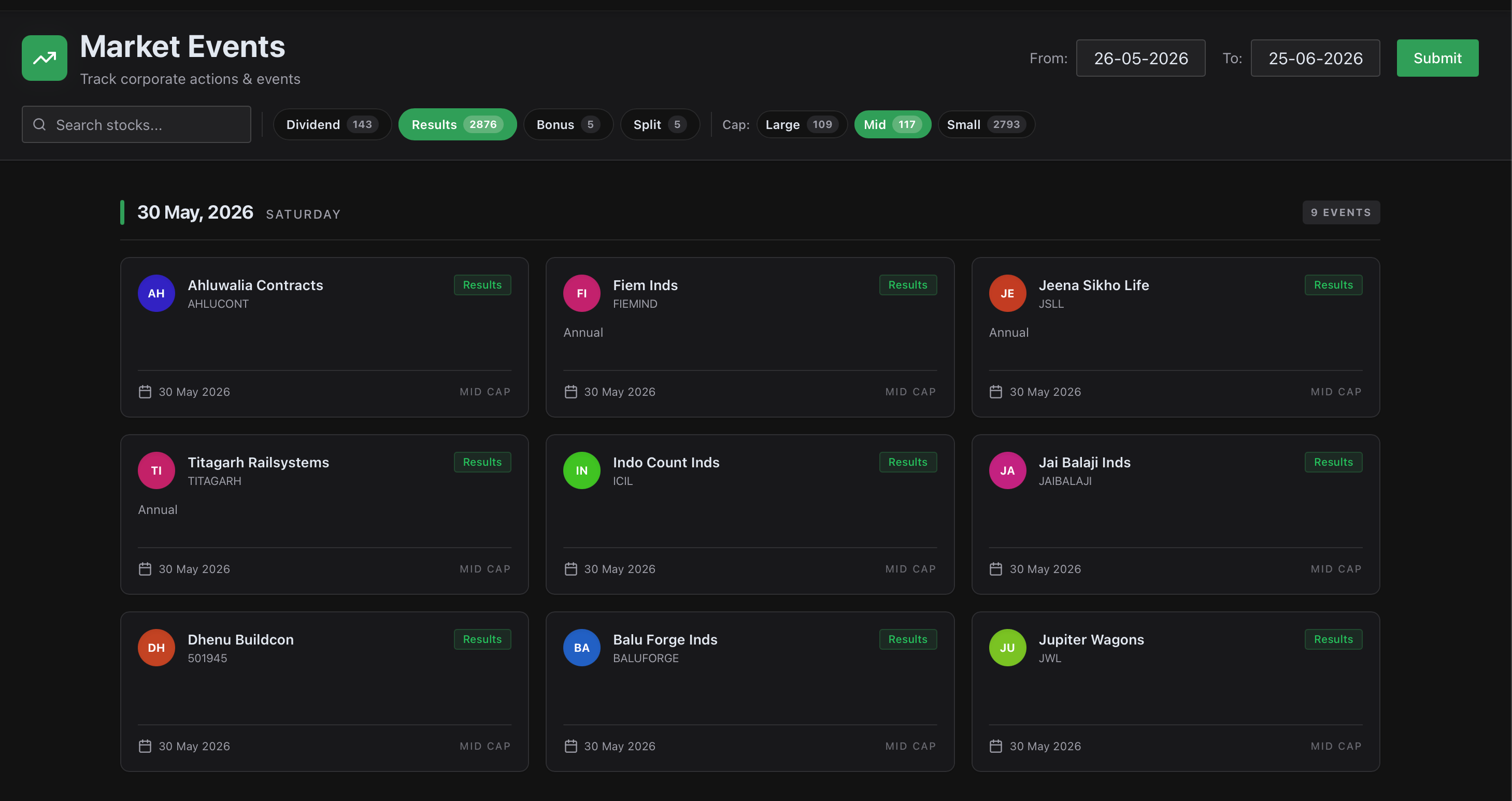Open the From date field

pyautogui.click(x=1140, y=58)
